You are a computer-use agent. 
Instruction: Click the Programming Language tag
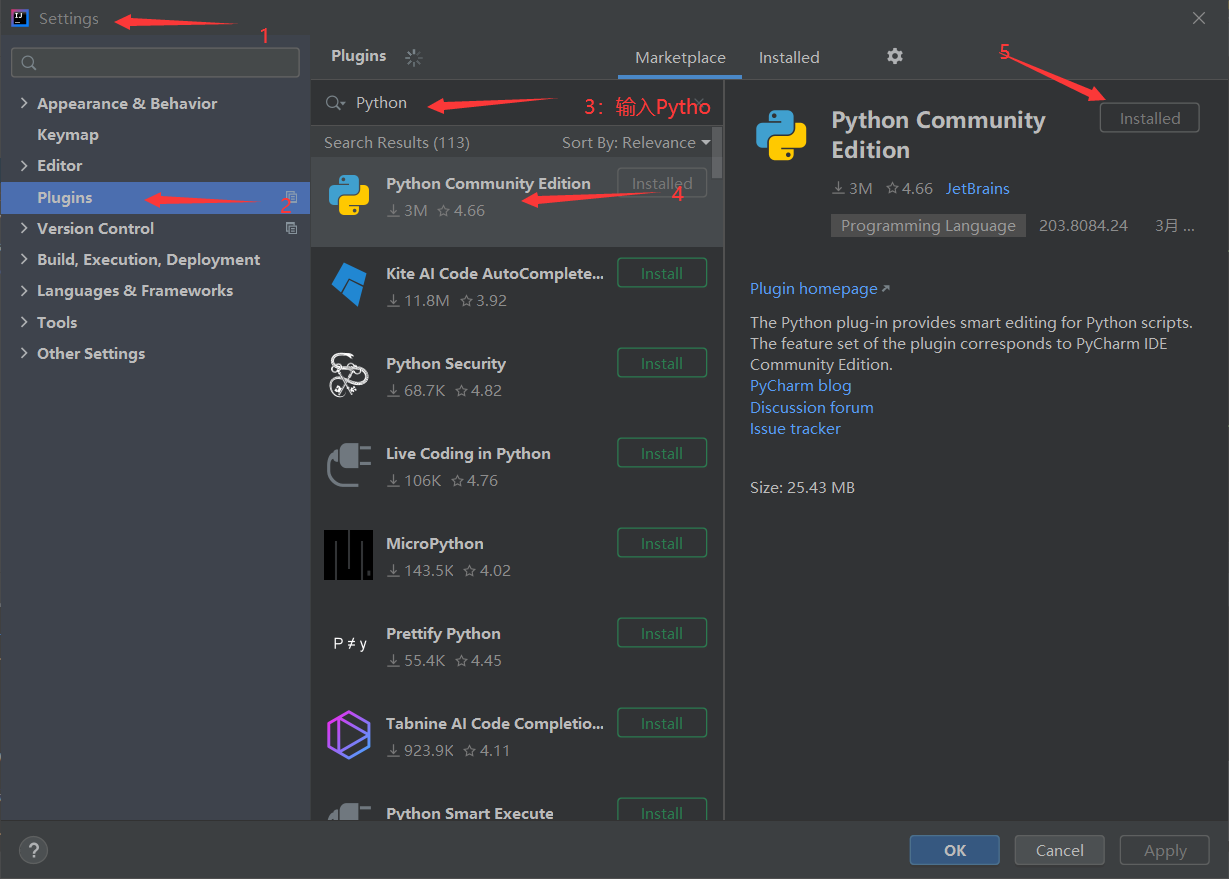[928, 225]
